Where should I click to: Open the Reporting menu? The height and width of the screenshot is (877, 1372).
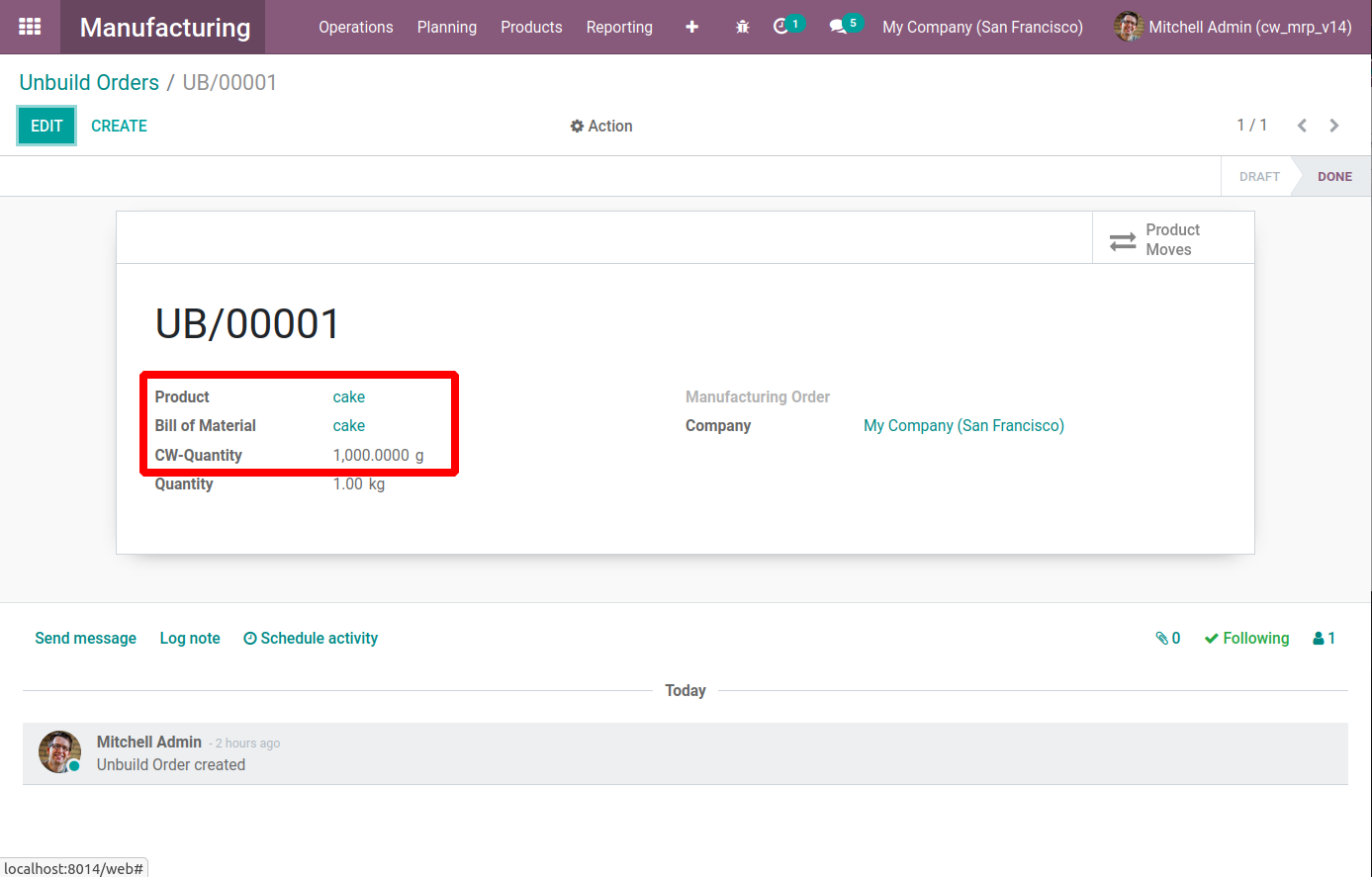[619, 27]
